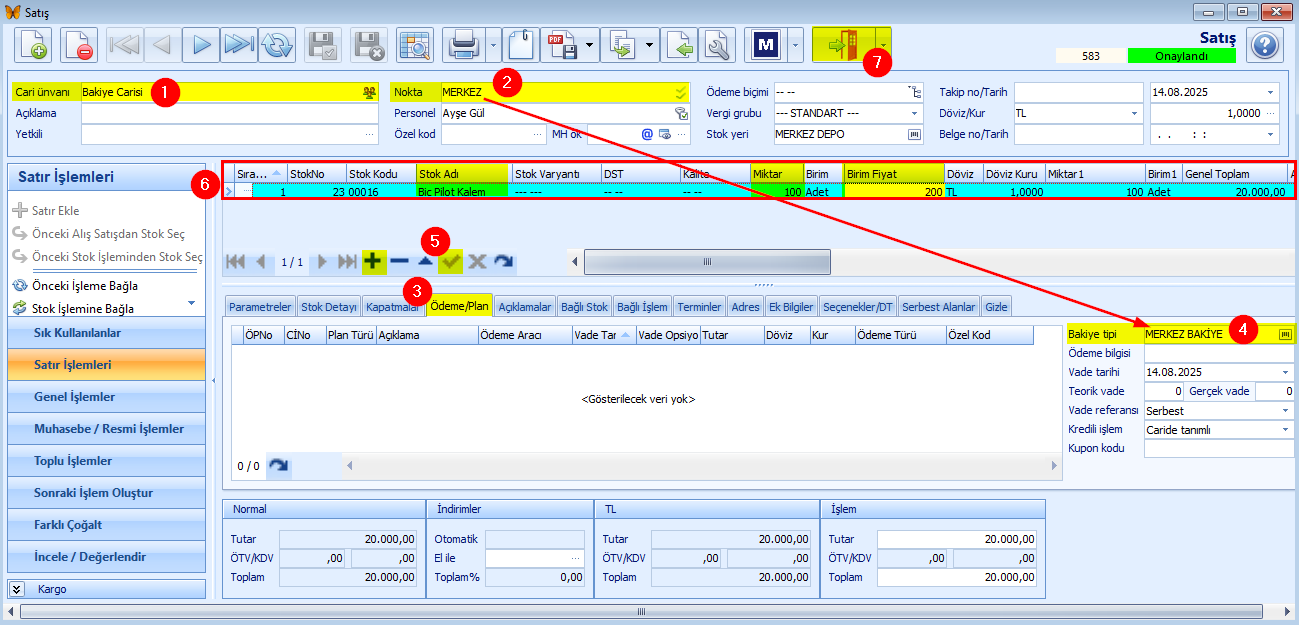Switch to the Stok Detayı tab
Viewport: 1299px width, 625px height.
click(329, 307)
